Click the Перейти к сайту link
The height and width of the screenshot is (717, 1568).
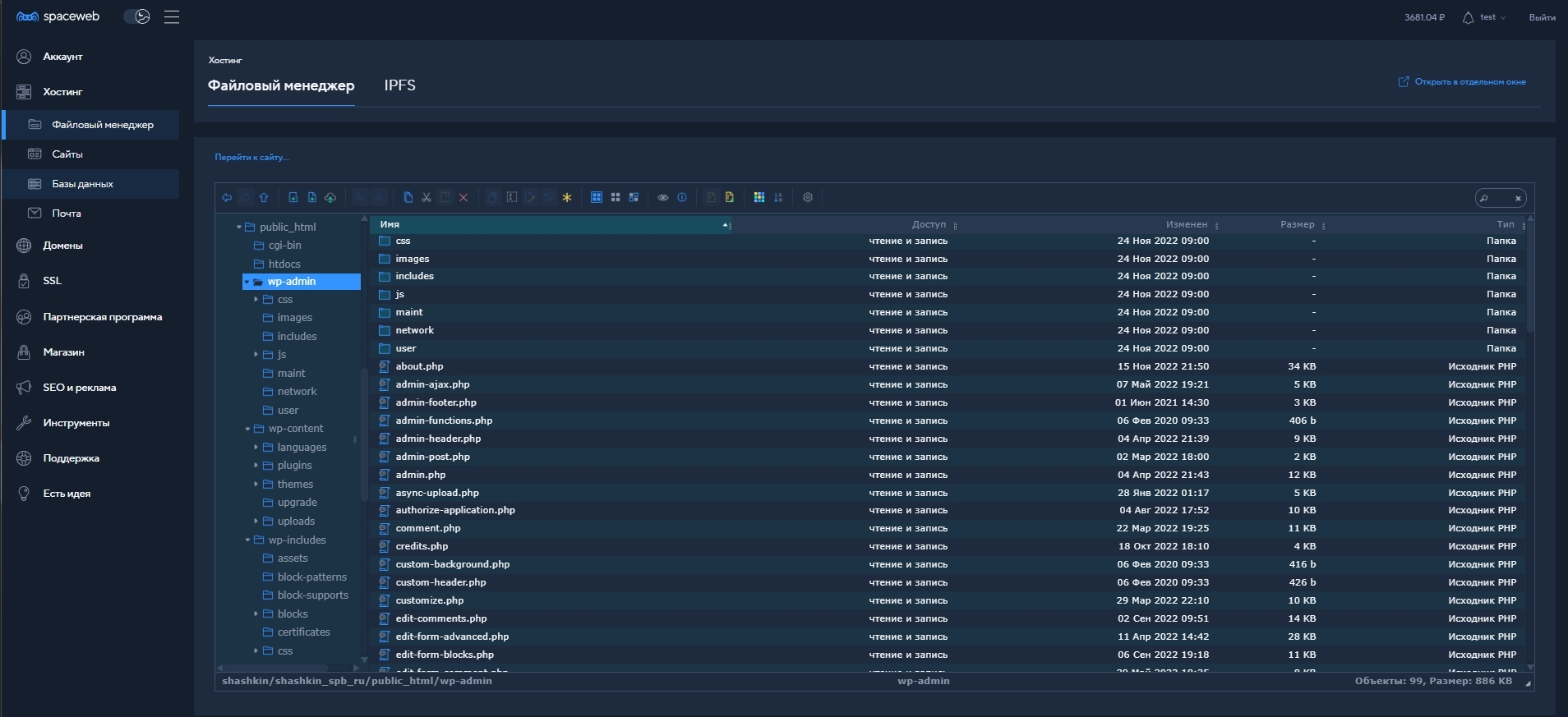pos(251,157)
